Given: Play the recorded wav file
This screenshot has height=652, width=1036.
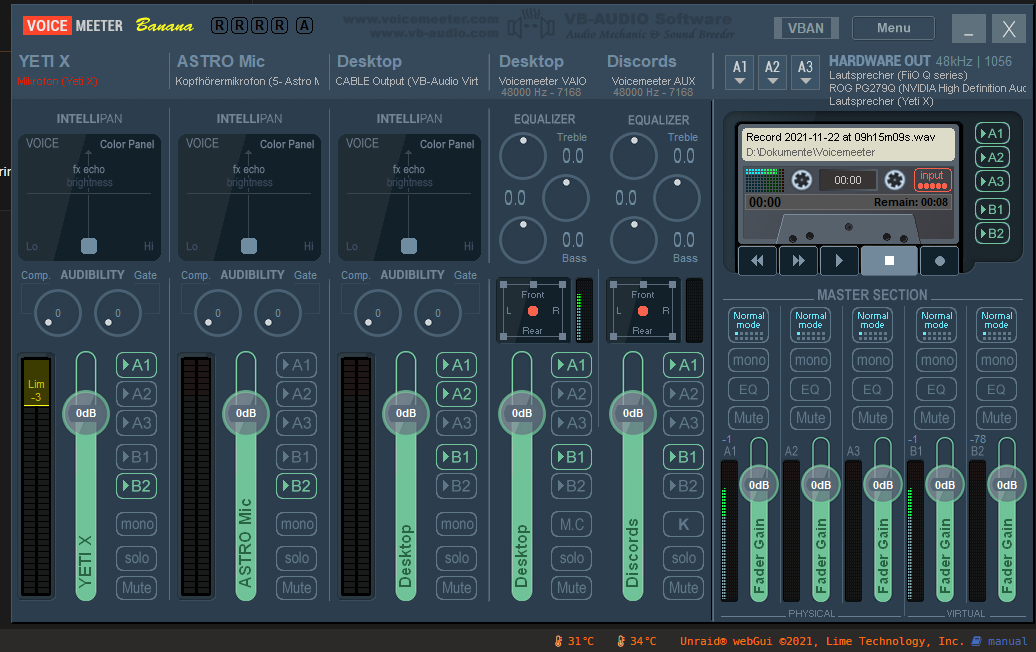Looking at the screenshot, I should coord(839,261).
